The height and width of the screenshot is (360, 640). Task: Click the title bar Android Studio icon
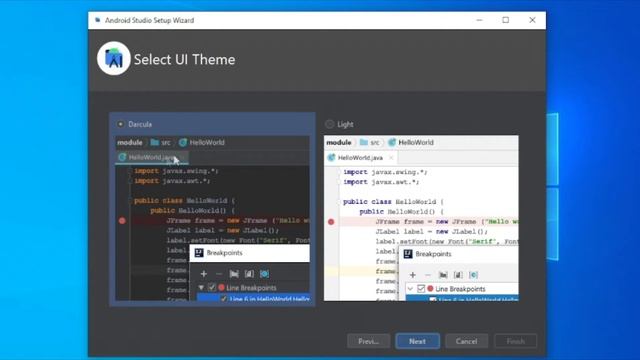98,20
